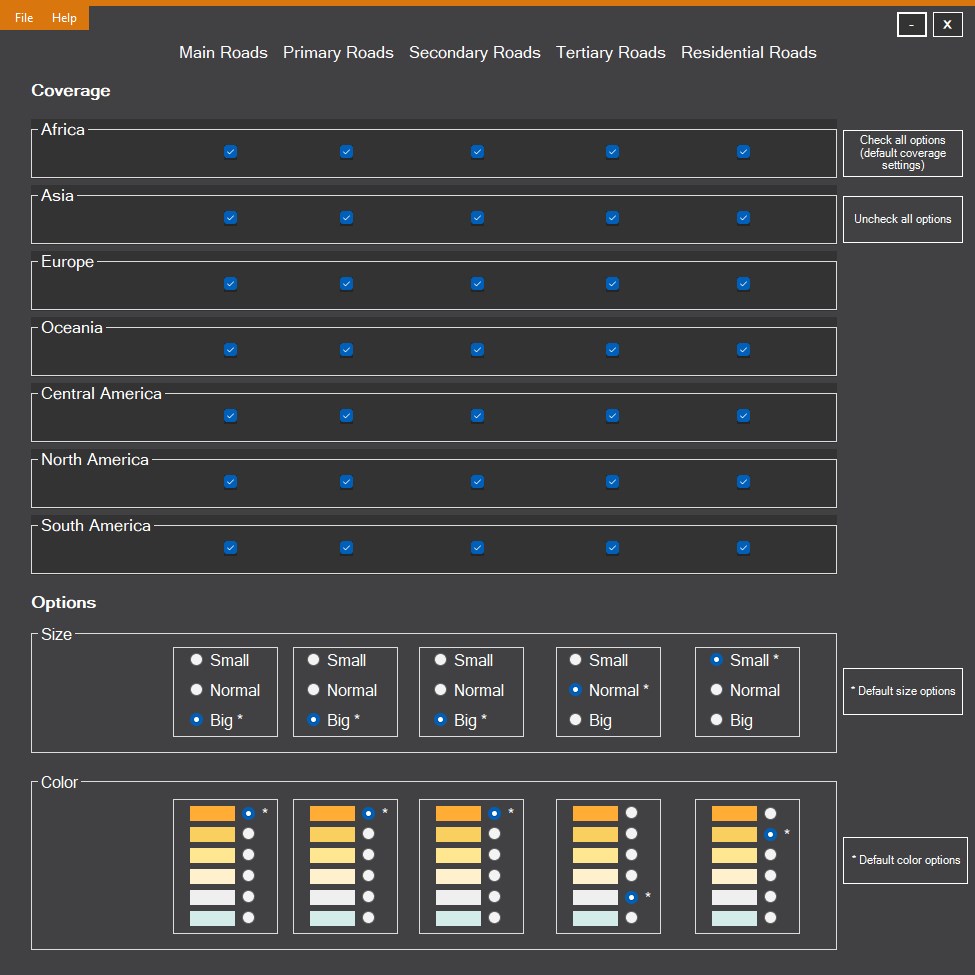This screenshot has width=975, height=975.
Task: Click Check all options button
Action: coord(902,153)
